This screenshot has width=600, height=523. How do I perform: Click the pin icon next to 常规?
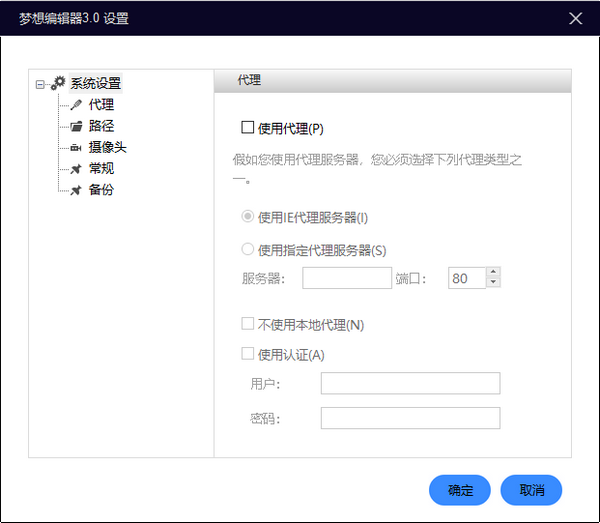click(76, 169)
